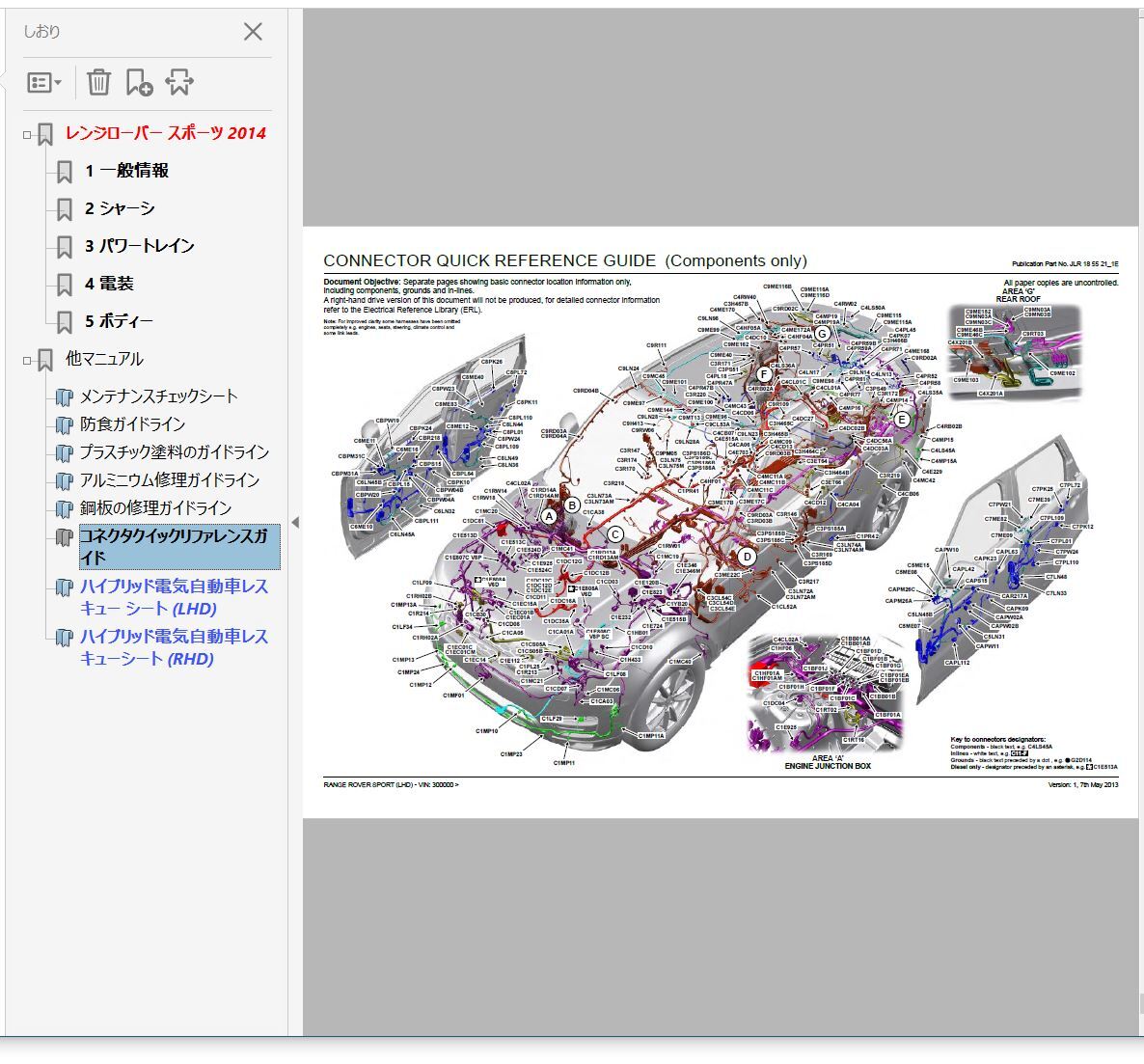This screenshot has width=1144, height=1064.
Task: Click file icon beside コネクタクイックリファレンスガイド
Action: click(65, 538)
